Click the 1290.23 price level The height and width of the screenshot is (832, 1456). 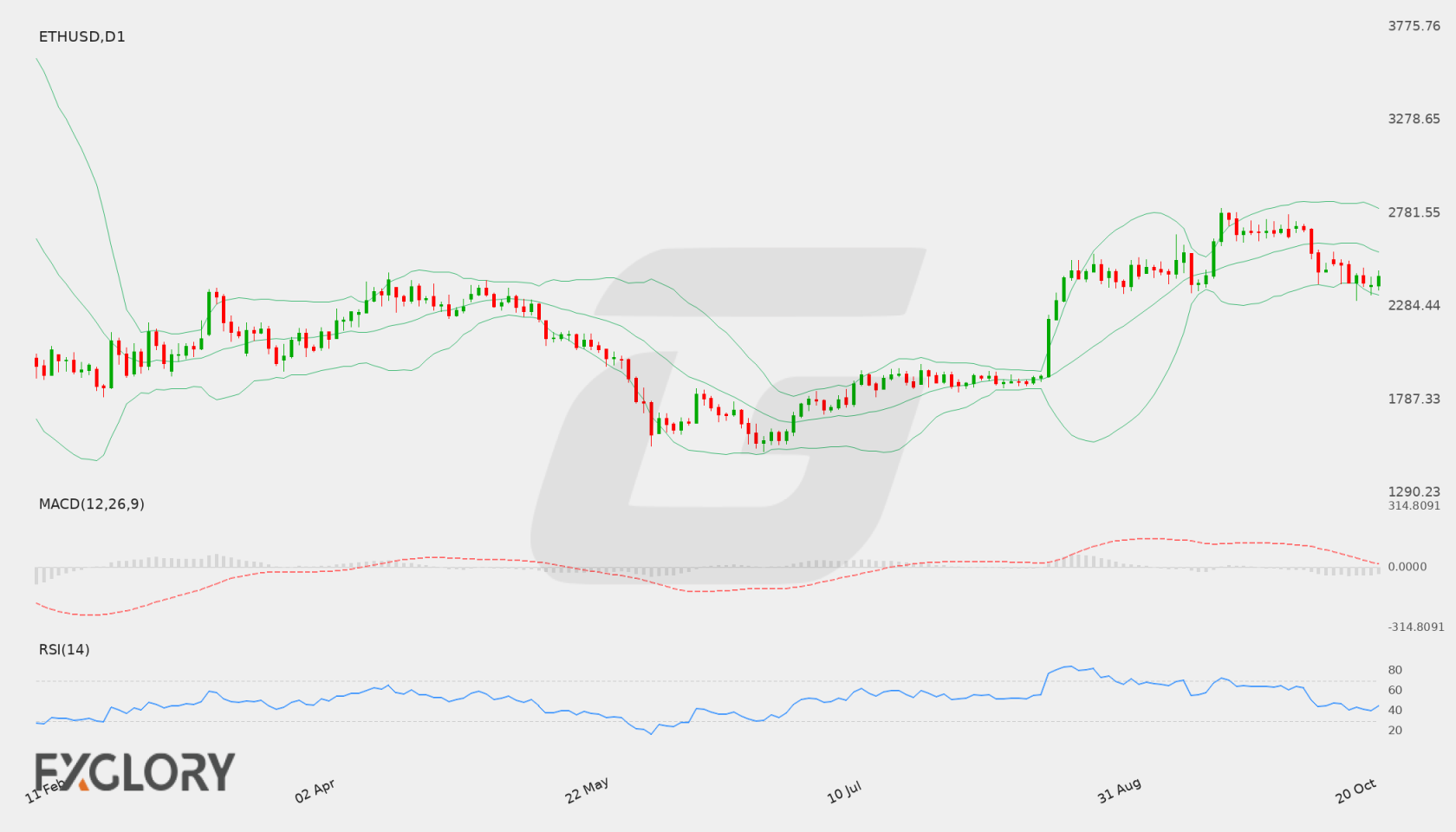[x=1414, y=491]
